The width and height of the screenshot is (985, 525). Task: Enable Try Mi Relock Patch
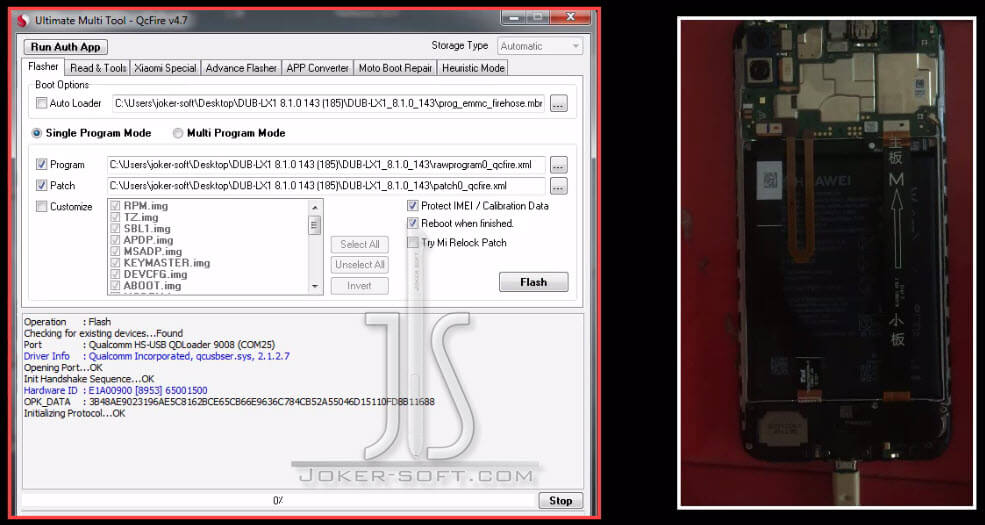click(x=413, y=242)
